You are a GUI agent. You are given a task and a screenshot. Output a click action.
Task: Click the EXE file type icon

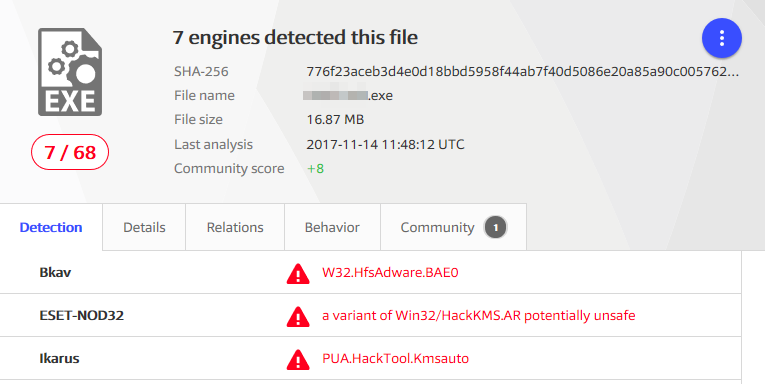click(70, 72)
